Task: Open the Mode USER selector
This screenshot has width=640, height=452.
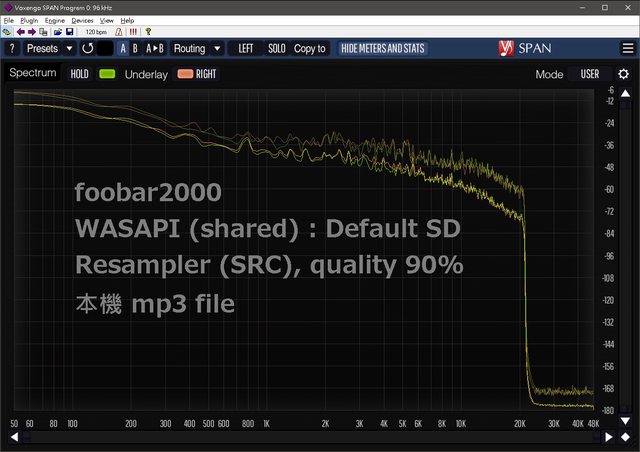Action: tap(589, 74)
